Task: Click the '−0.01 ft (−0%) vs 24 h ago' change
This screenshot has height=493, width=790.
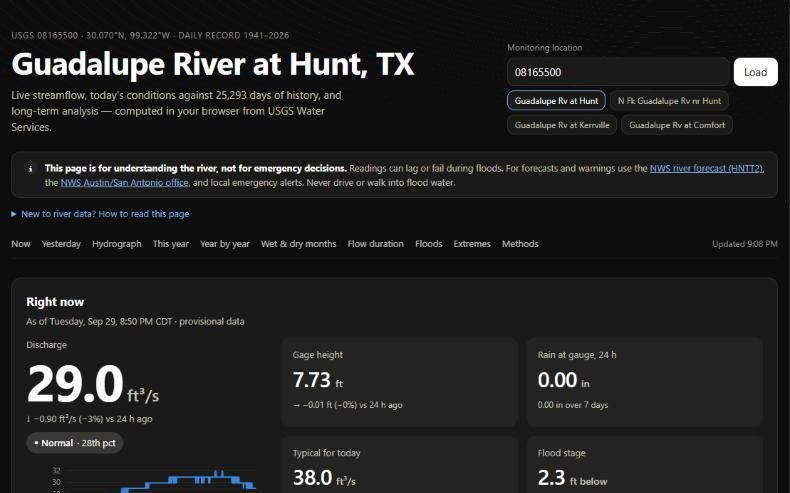Action: click(x=348, y=405)
